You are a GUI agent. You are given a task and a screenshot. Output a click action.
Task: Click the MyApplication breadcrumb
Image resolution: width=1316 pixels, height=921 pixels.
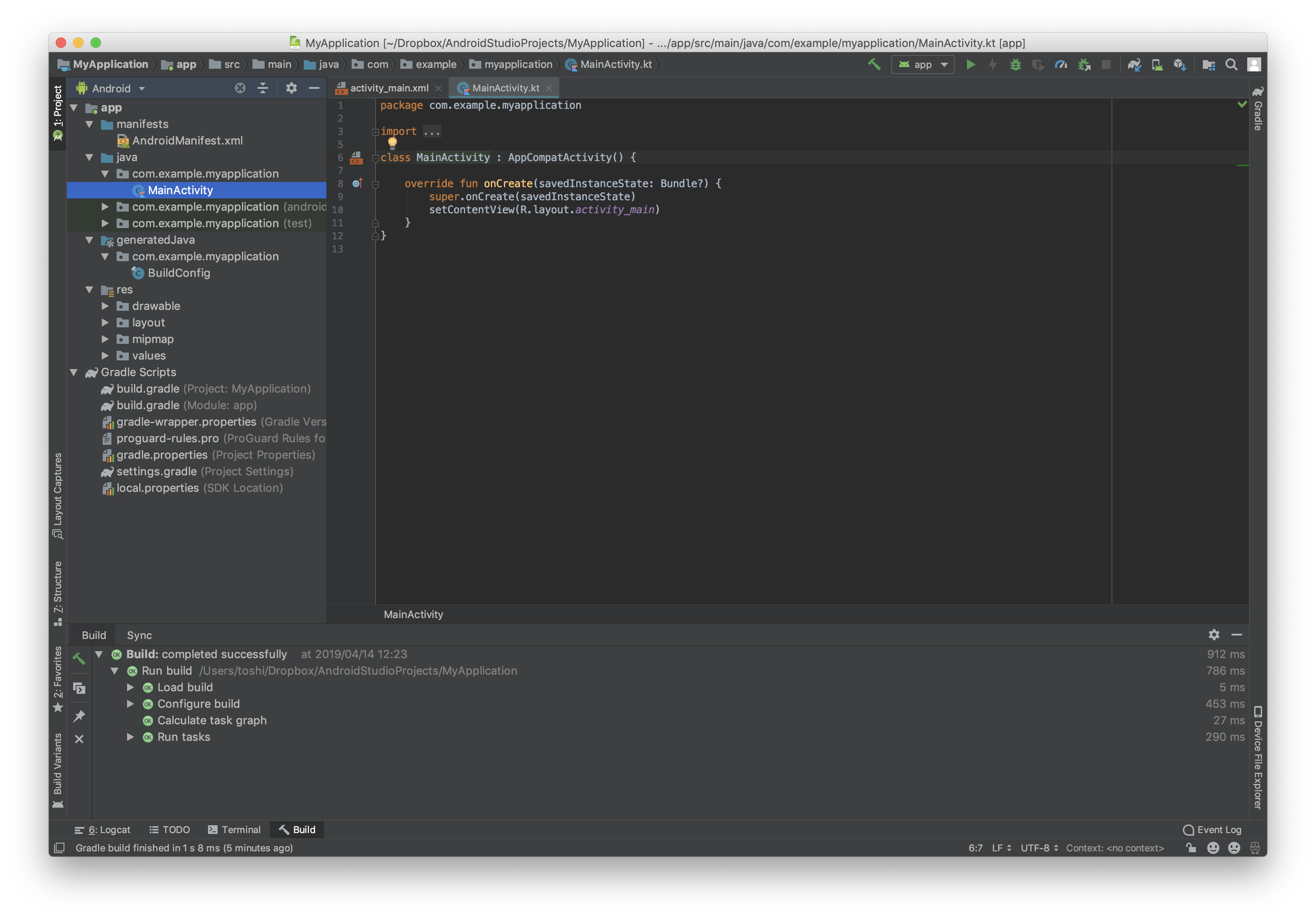click(x=103, y=64)
